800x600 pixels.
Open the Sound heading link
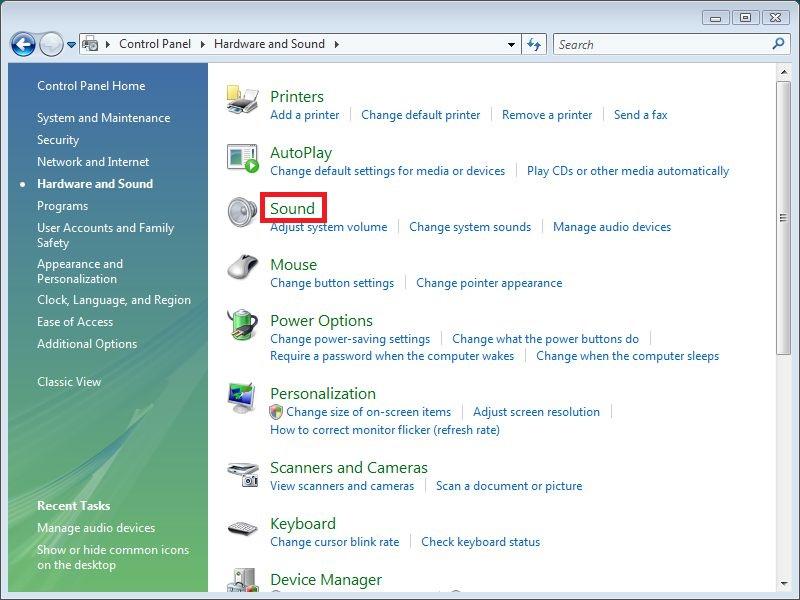click(292, 209)
